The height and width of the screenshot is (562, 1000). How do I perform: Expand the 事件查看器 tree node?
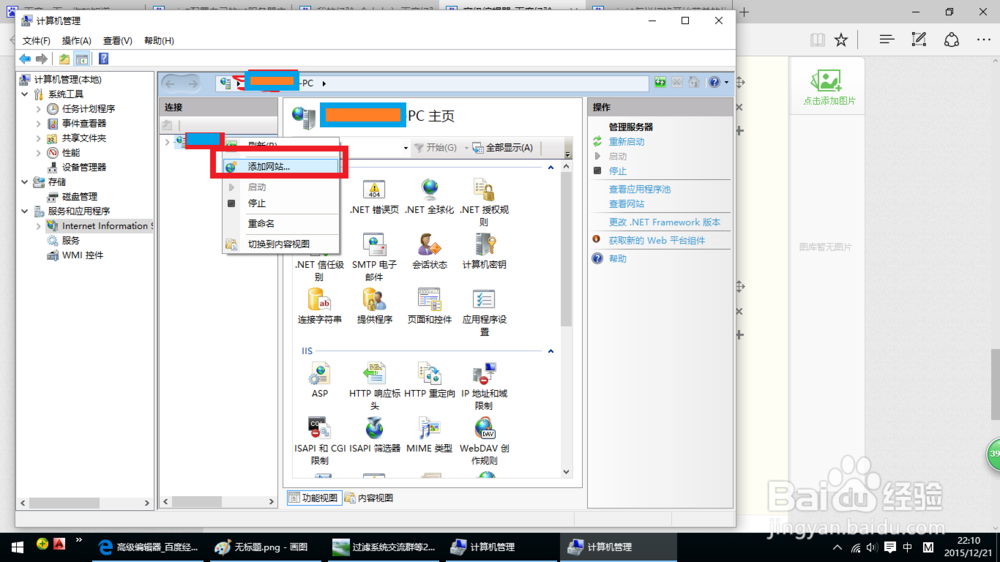(x=38, y=124)
